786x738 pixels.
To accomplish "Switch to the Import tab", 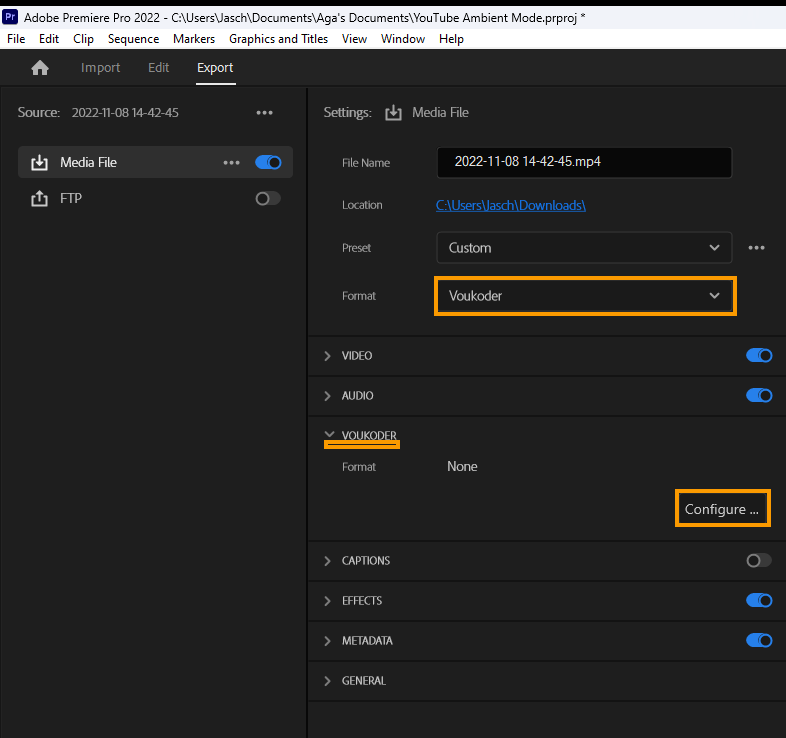I will pos(100,68).
